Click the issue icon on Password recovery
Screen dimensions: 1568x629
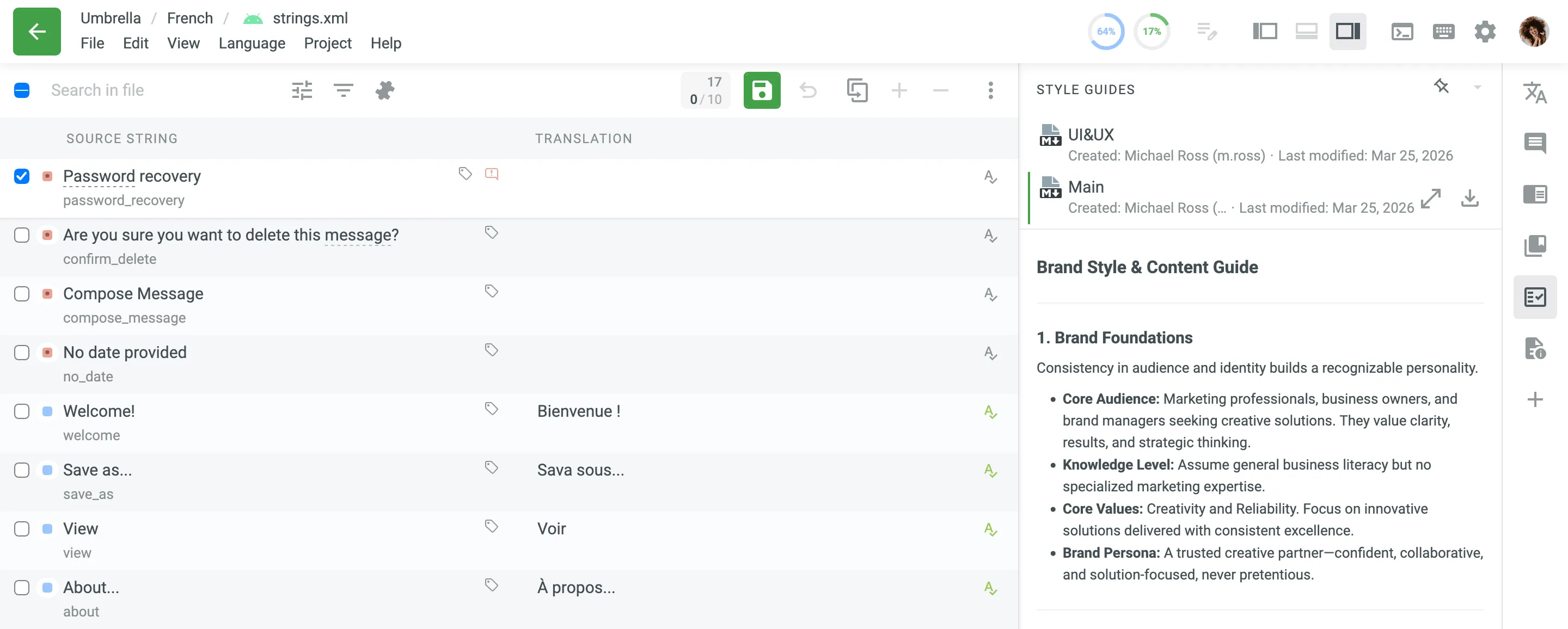[x=491, y=174]
